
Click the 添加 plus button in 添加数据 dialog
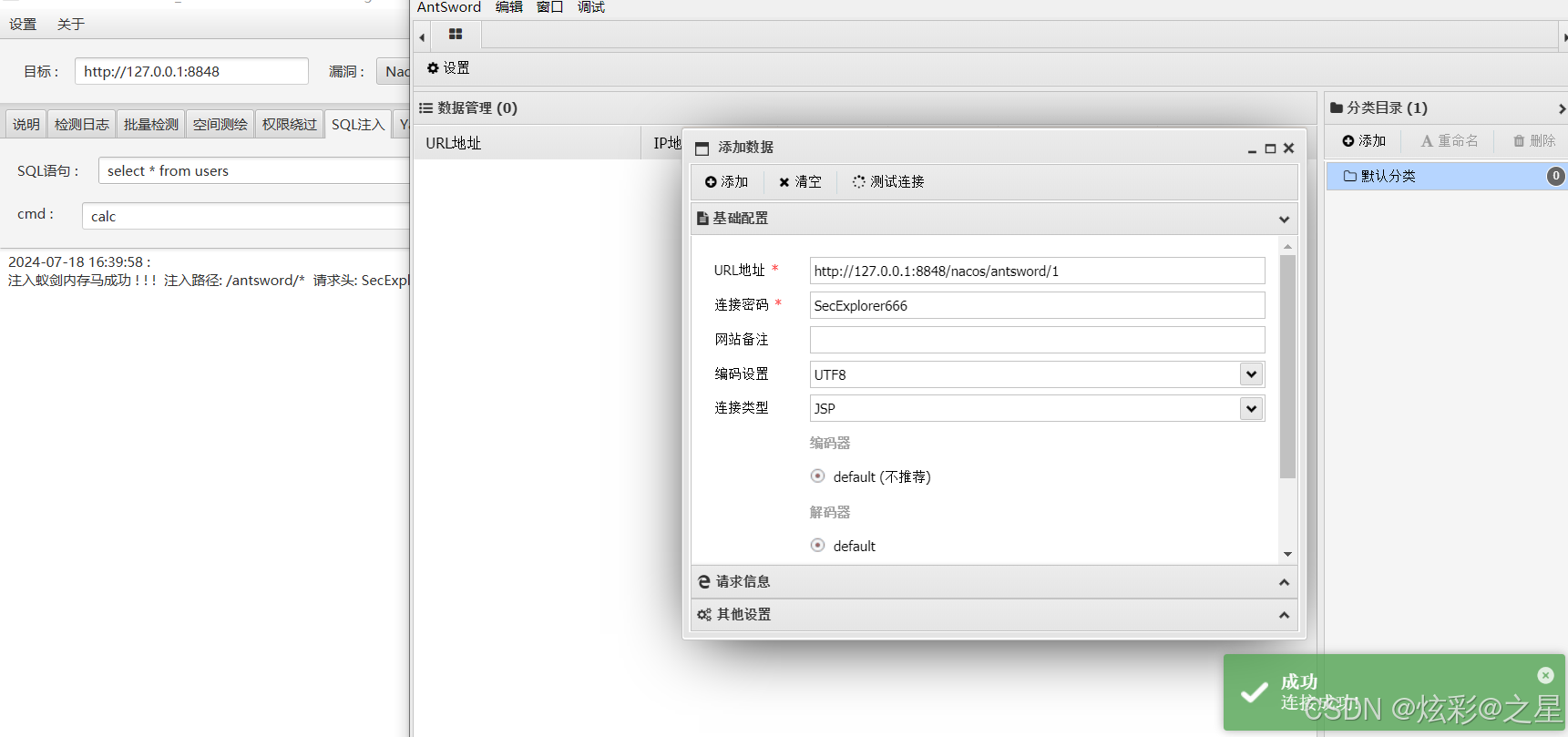726,182
